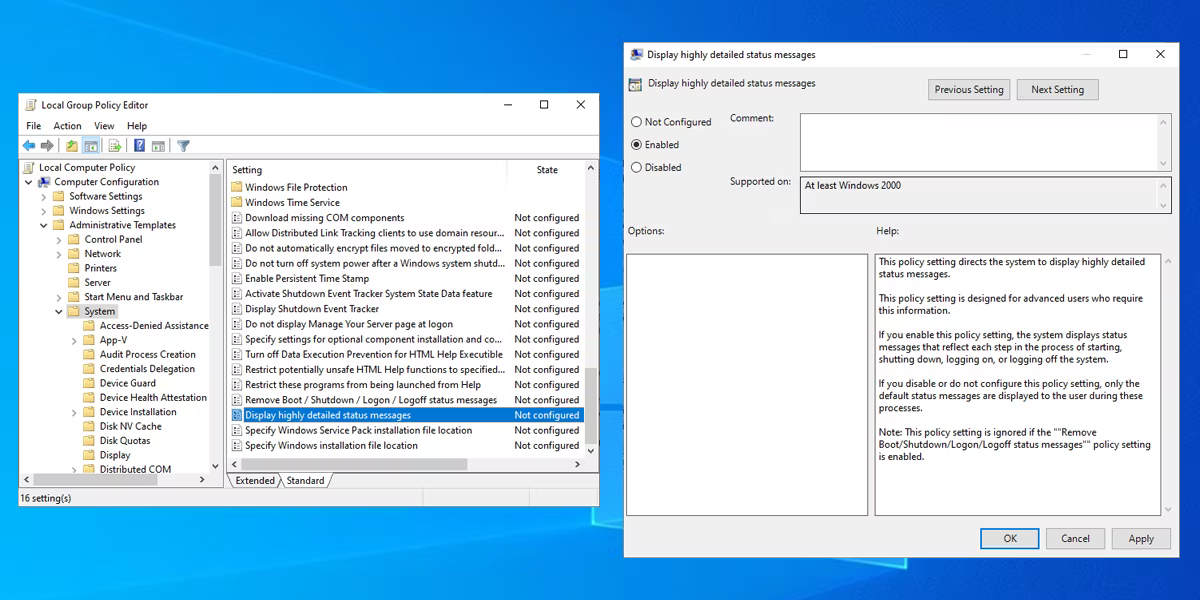Expand the App-V tree node
1200x600 pixels.
(74, 340)
